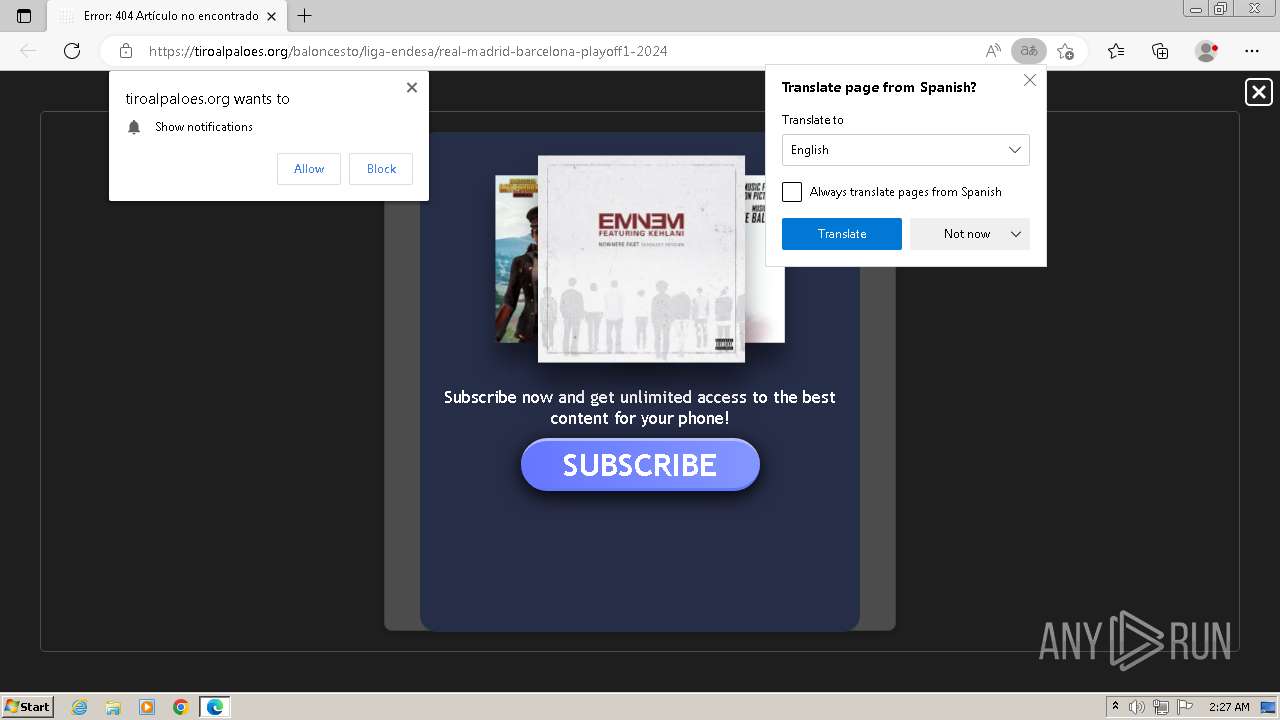1280x720 pixels.
Task: View site info via the lock icon
Action: [x=126, y=51]
